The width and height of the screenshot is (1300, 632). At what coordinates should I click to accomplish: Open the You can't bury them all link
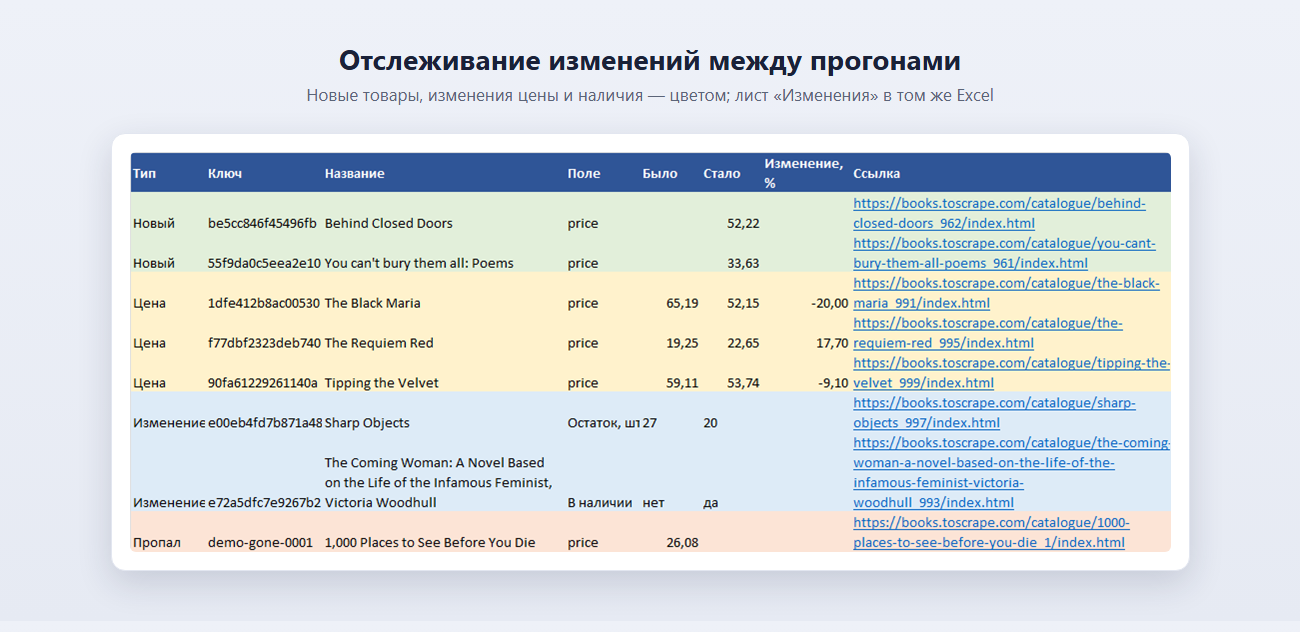coord(1004,253)
